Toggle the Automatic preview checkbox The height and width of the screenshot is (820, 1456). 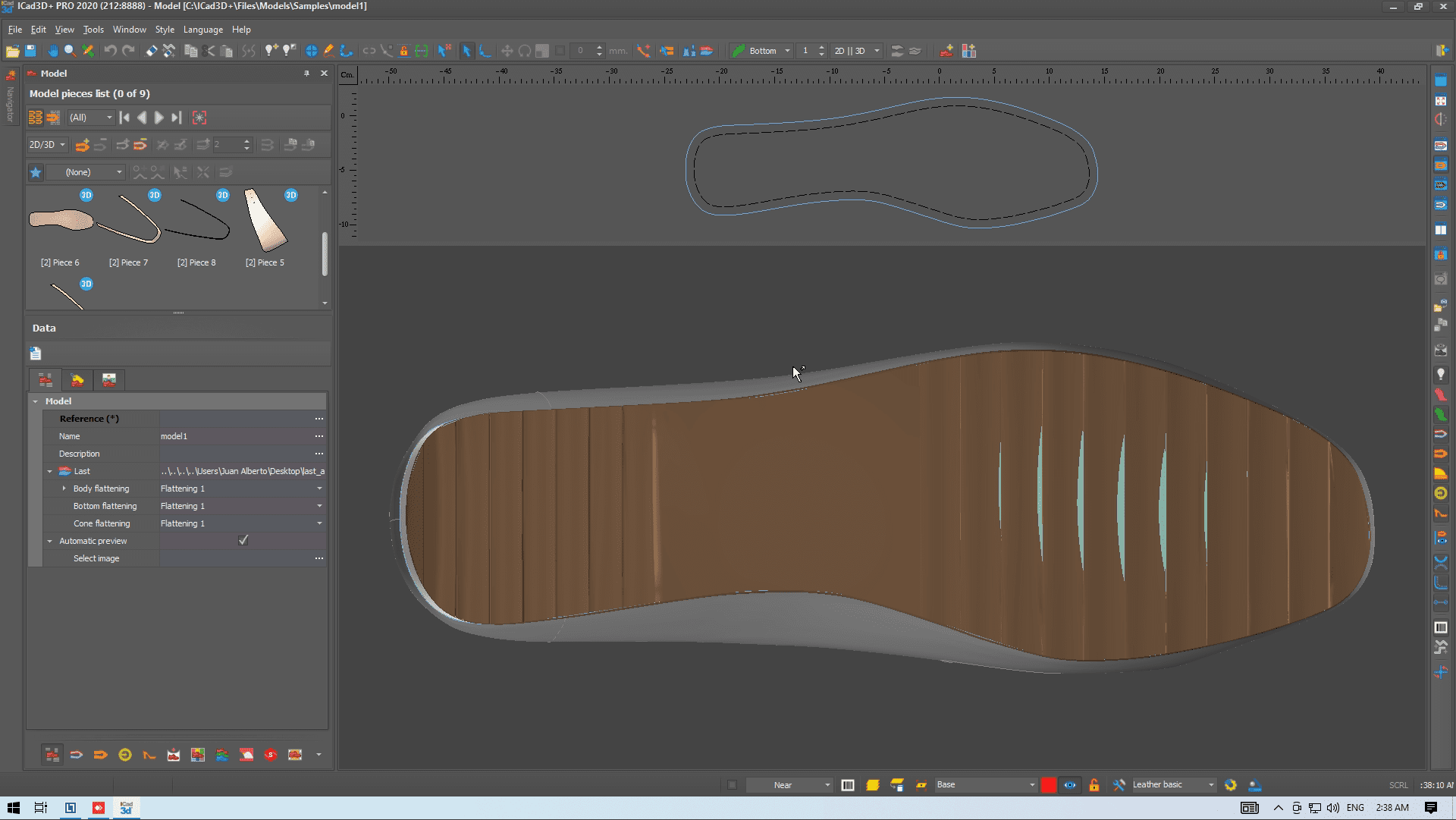(x=243, y=540)
